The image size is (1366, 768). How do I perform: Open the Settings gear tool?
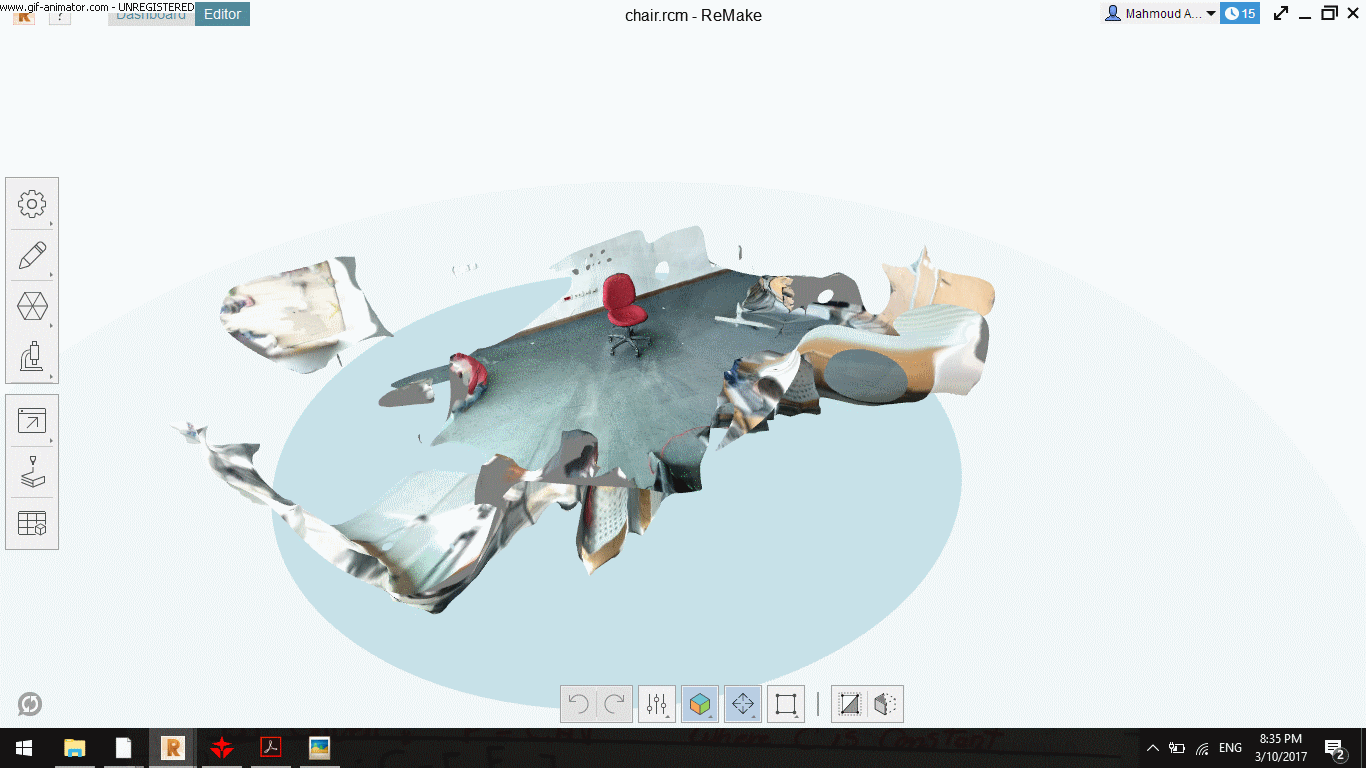[32, 205]
